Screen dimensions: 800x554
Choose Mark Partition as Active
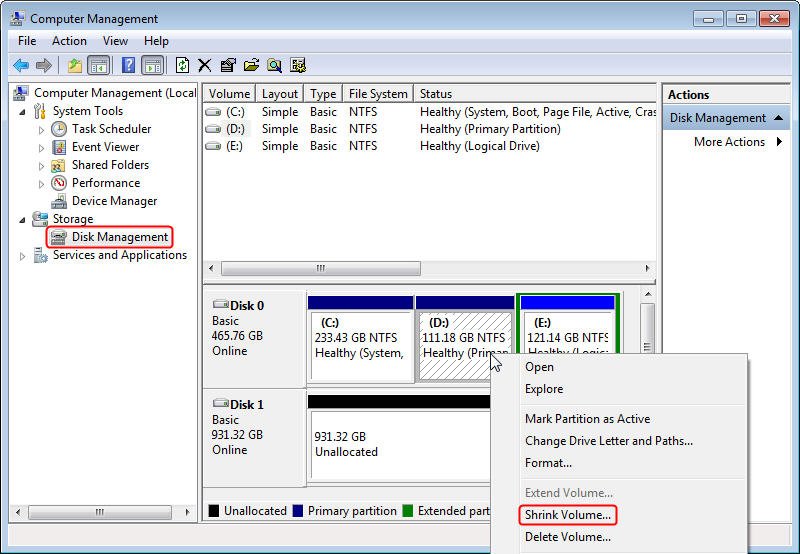point(587,419)
